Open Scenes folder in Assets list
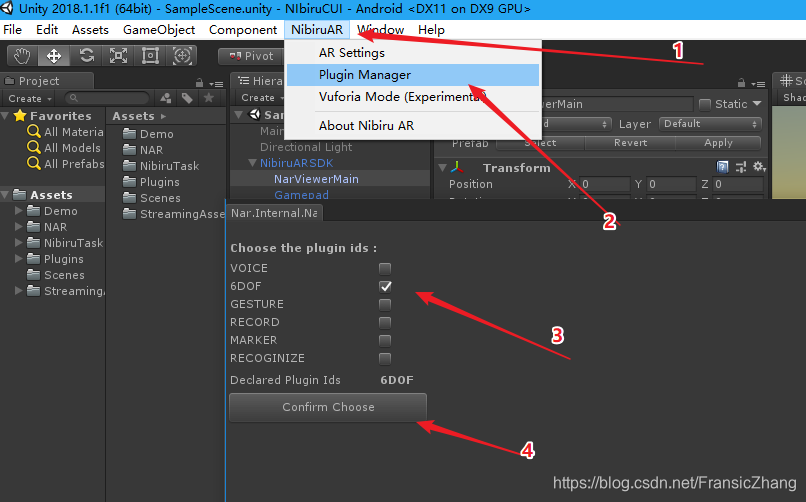The width and height of the screenshot is (806, 502). click(x=152, y=198)
